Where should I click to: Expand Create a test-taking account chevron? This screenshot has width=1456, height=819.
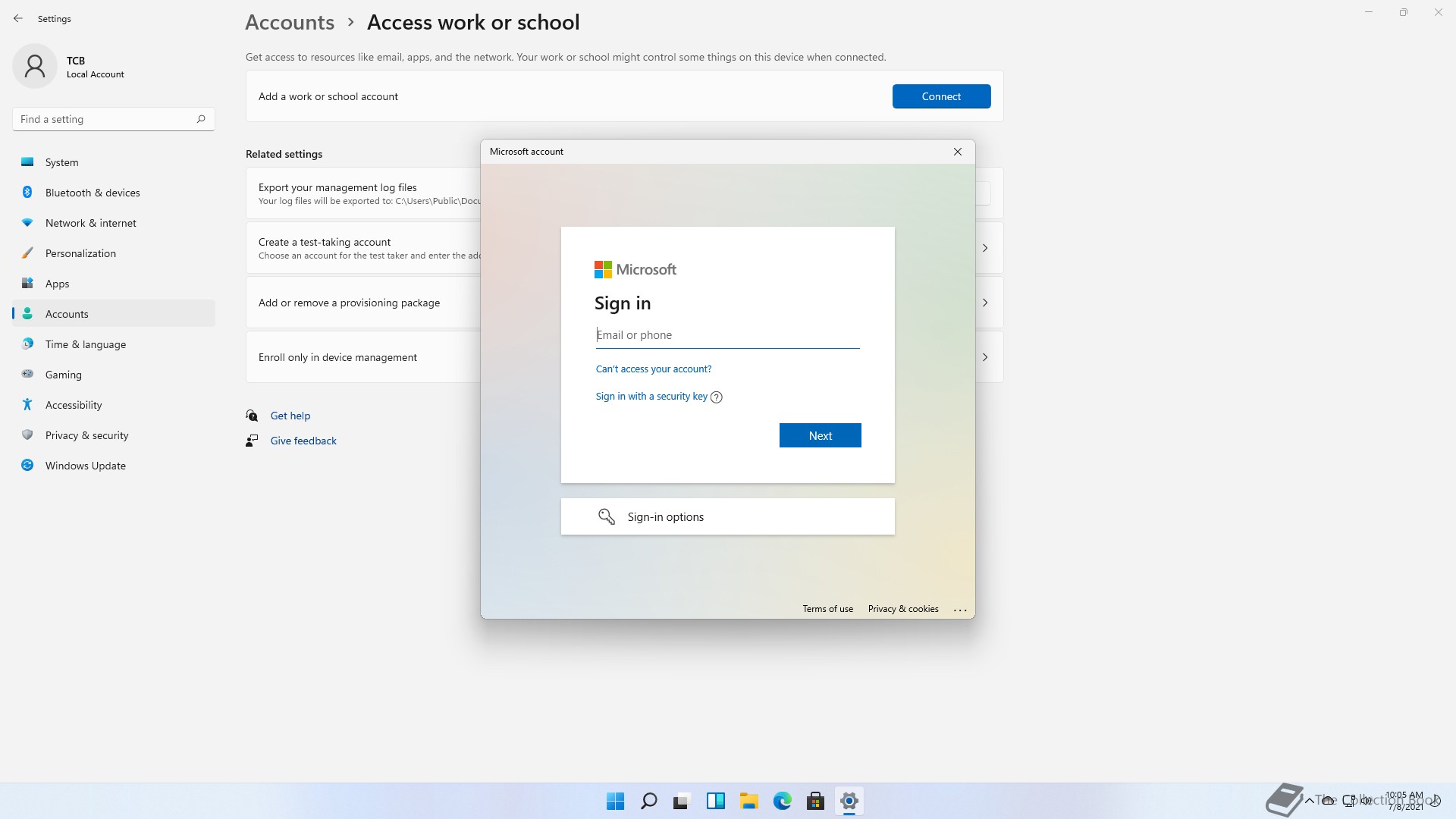pos(985,248)
